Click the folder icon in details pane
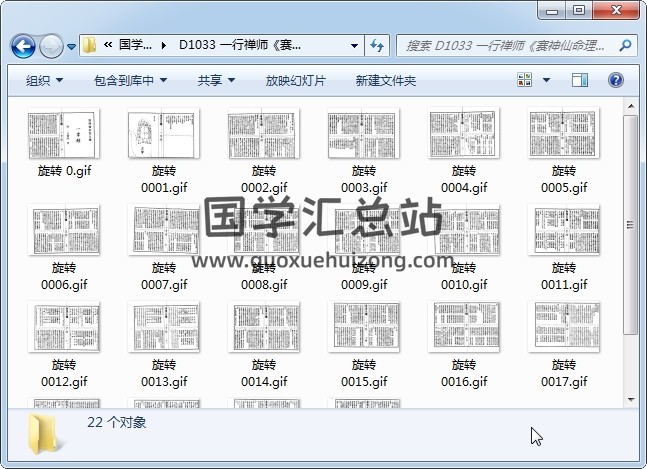This screenshot has width=647, height=469. (43, 434)
